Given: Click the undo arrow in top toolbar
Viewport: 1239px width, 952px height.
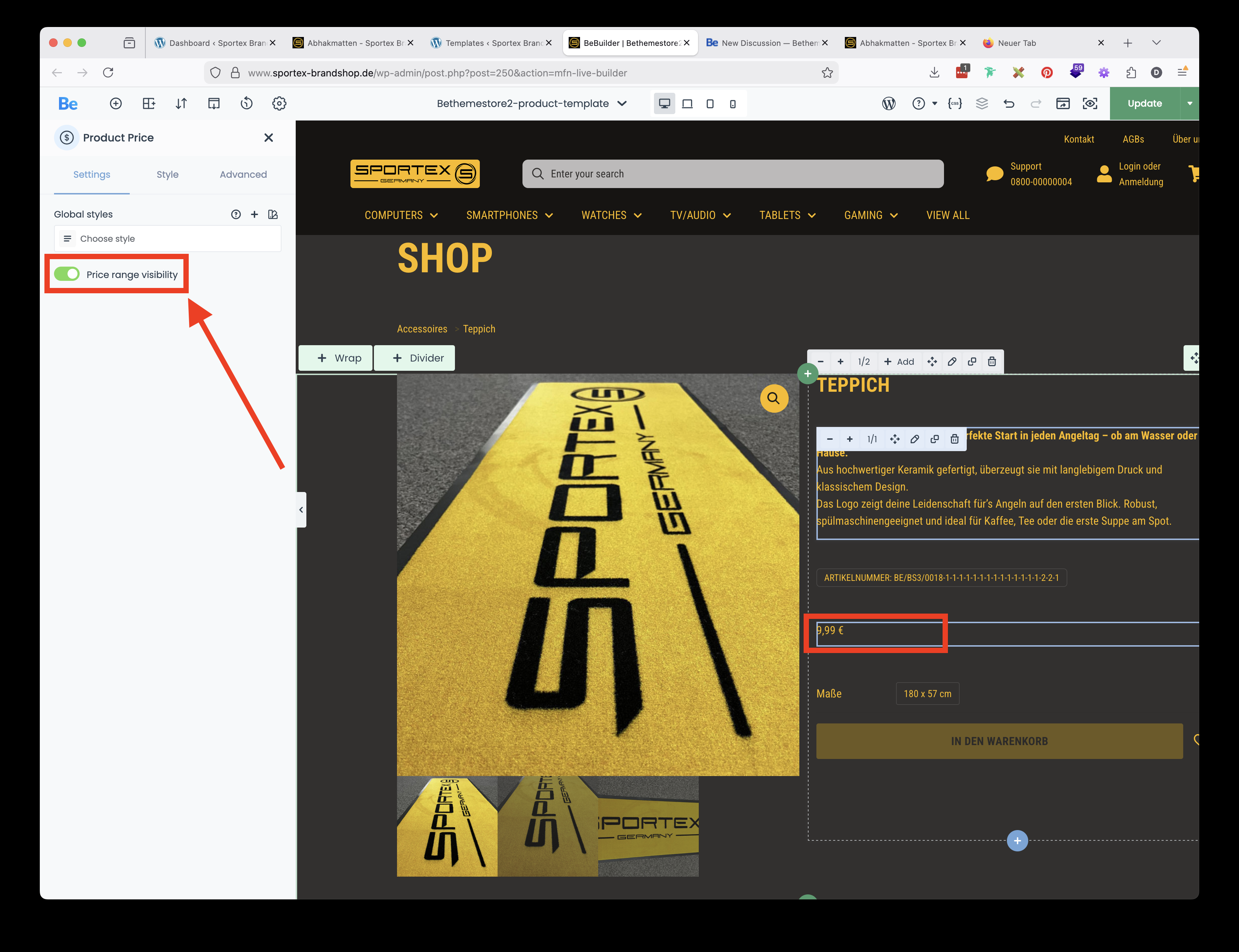Looking at the screenshot, I should (1009, 103).
